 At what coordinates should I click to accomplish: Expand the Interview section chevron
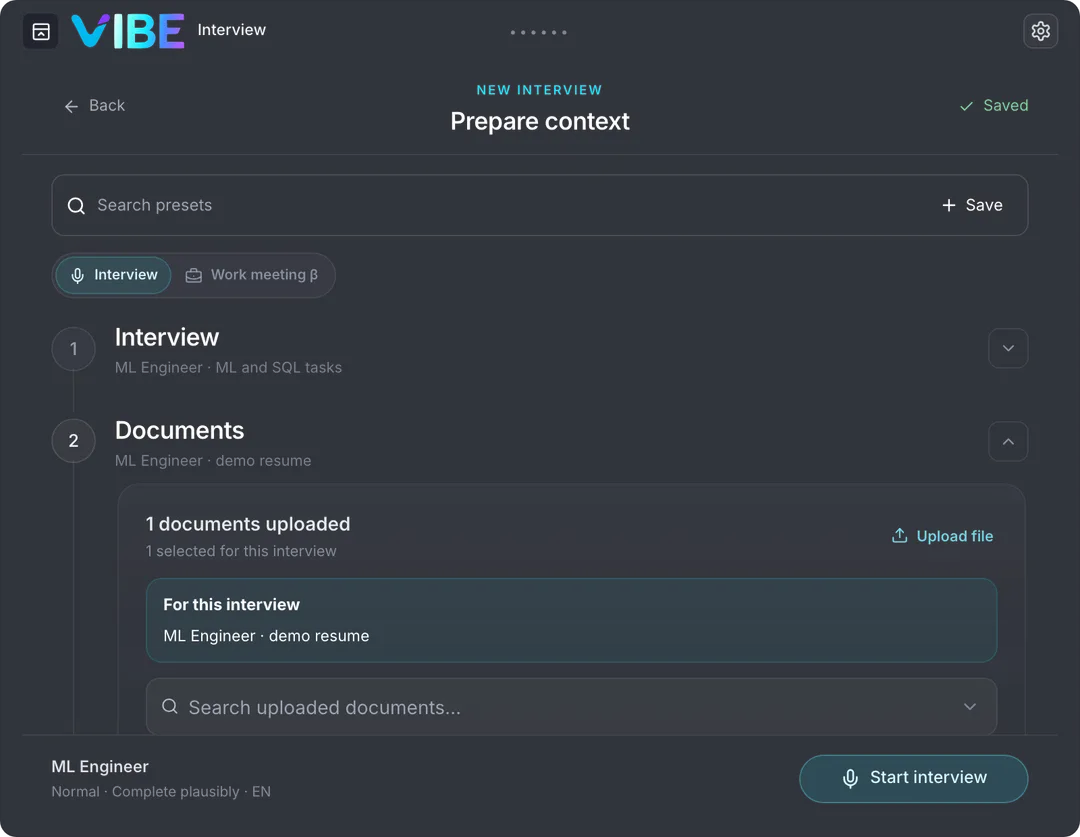click(x=1008, y=349)
